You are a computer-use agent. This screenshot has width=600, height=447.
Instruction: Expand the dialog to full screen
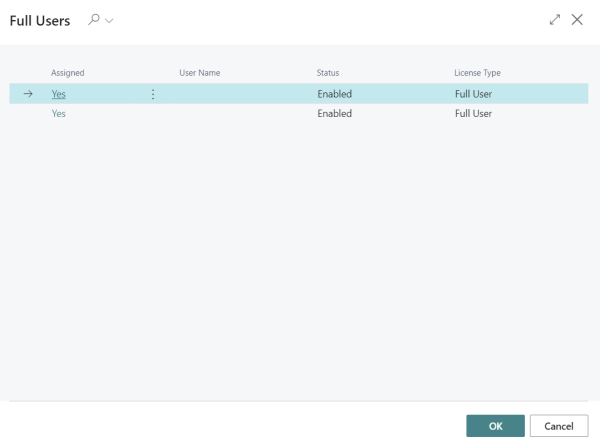(555, 20)
